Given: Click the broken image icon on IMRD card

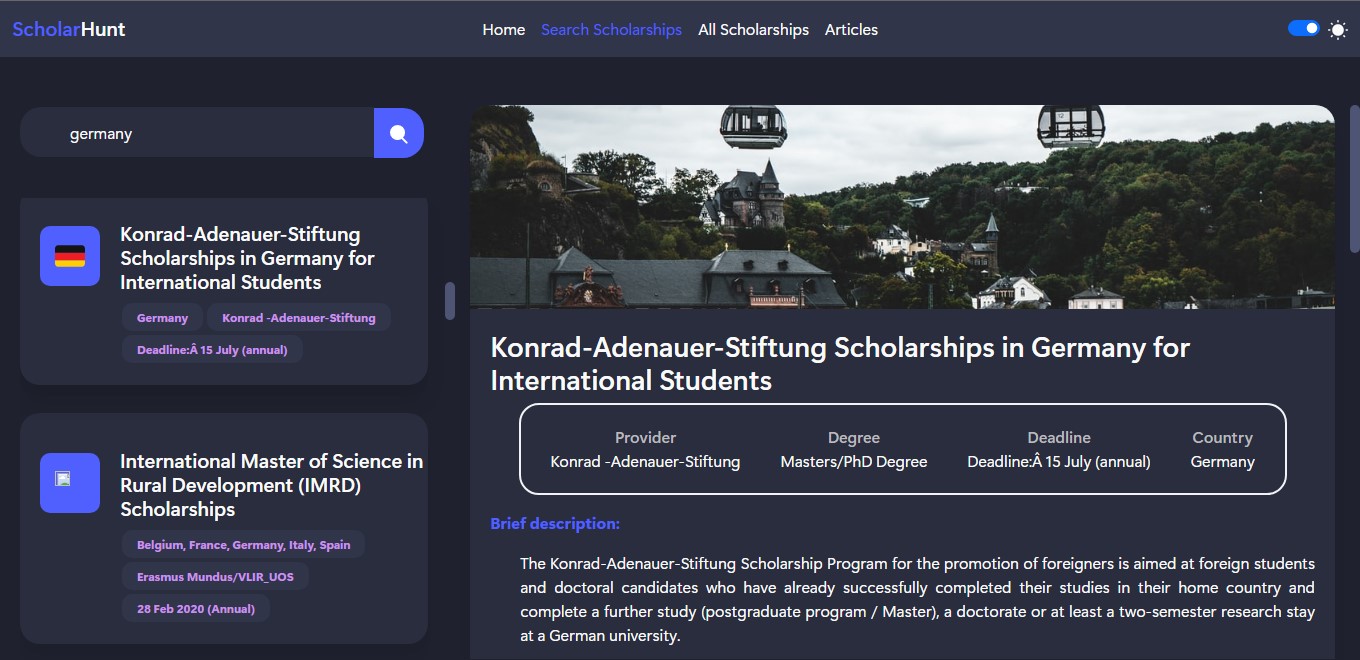Looking at the screenshot, I should 70,483.
